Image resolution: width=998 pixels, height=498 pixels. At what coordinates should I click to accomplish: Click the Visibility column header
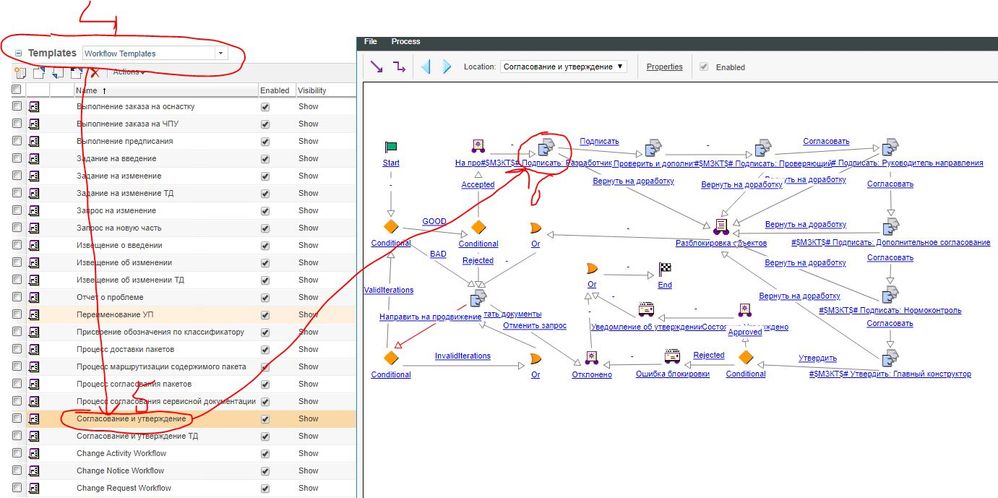click(x=312, y=90)
